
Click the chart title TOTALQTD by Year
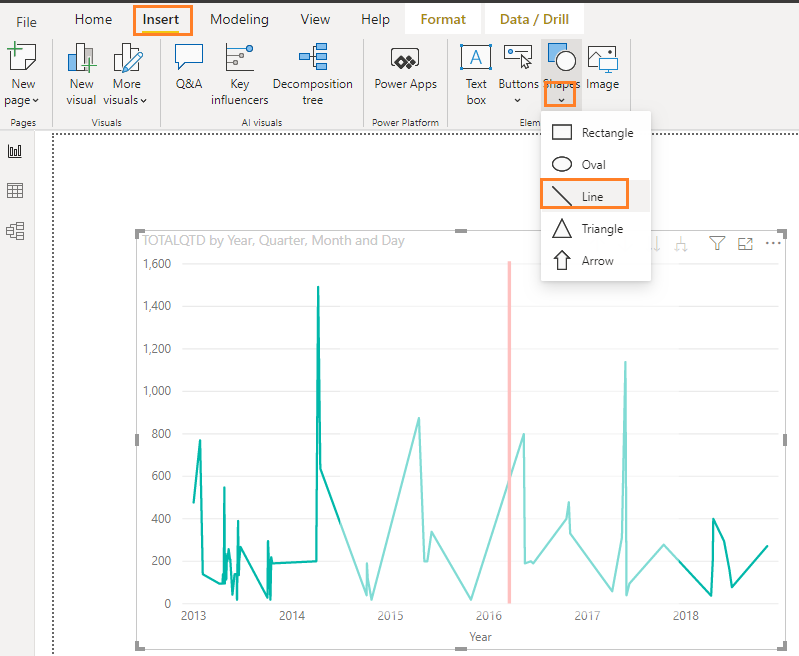273,241
